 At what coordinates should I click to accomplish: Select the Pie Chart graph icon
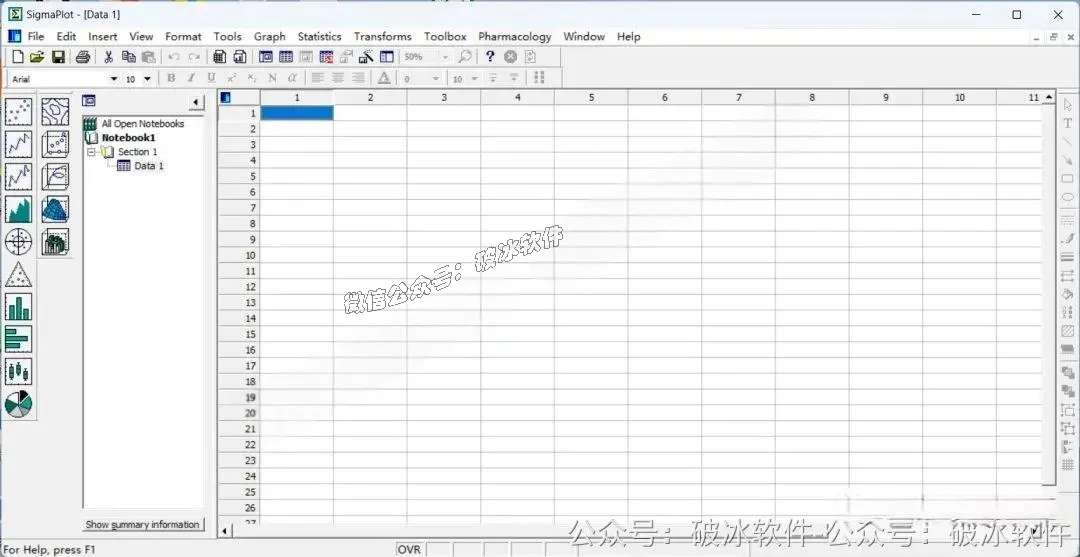click(x=19, y=404)
